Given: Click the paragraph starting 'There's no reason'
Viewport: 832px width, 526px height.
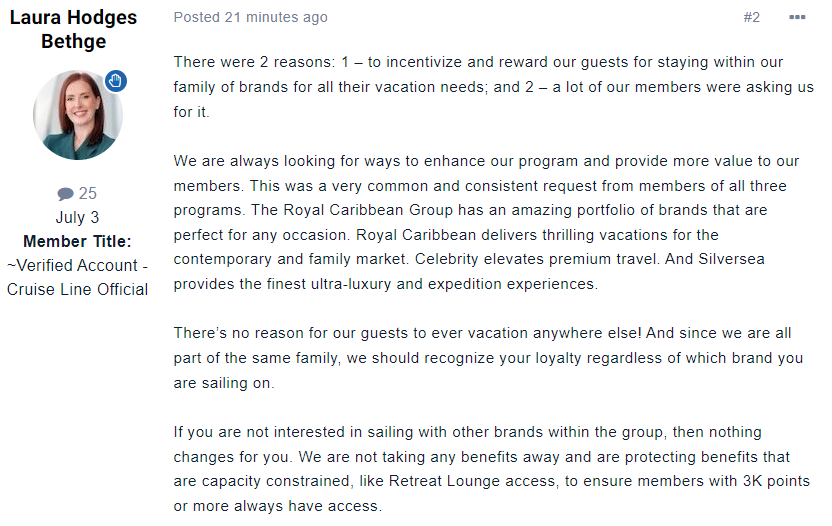Looking at the screenshot, I should coord(488,358).
